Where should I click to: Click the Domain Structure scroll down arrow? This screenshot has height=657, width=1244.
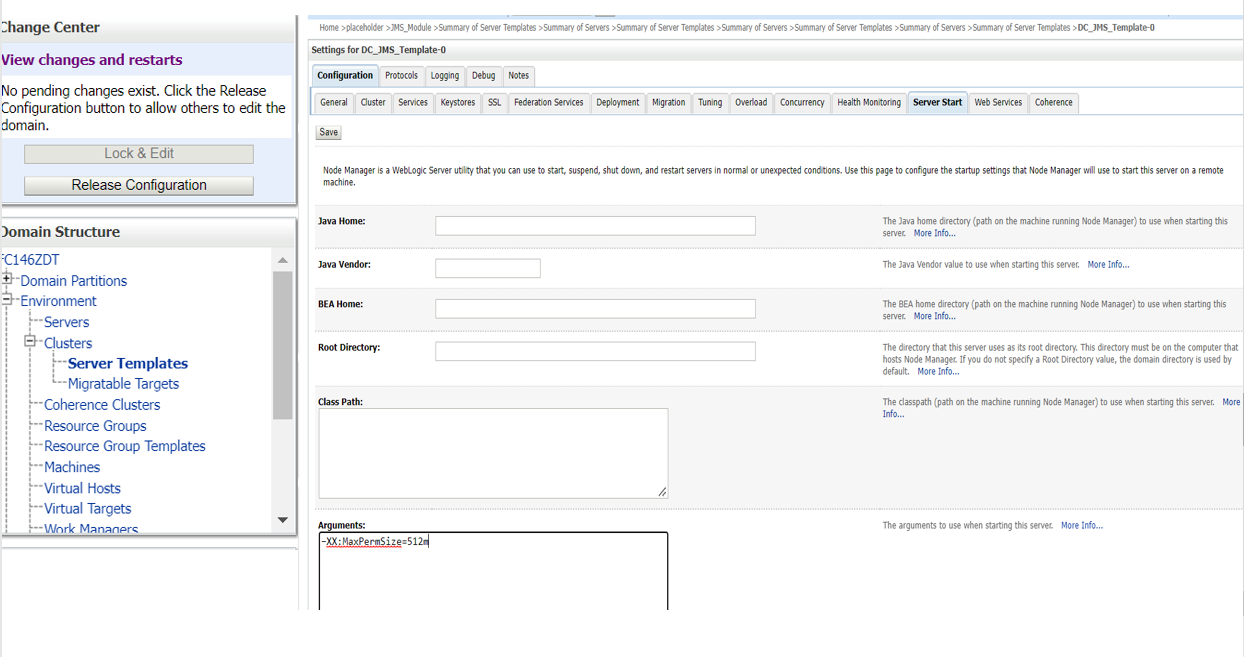[282, 520]
